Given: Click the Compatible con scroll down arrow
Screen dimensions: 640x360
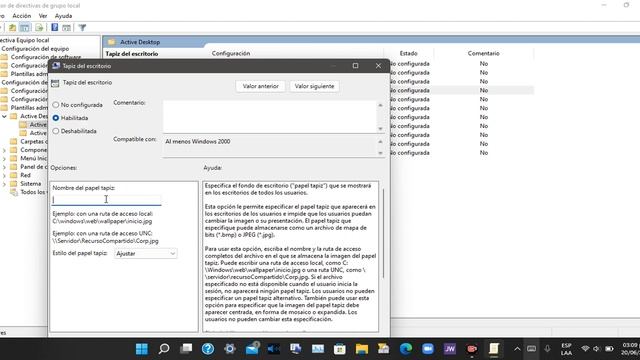Looking at the screenshot, I should click(x=380, y=153).
